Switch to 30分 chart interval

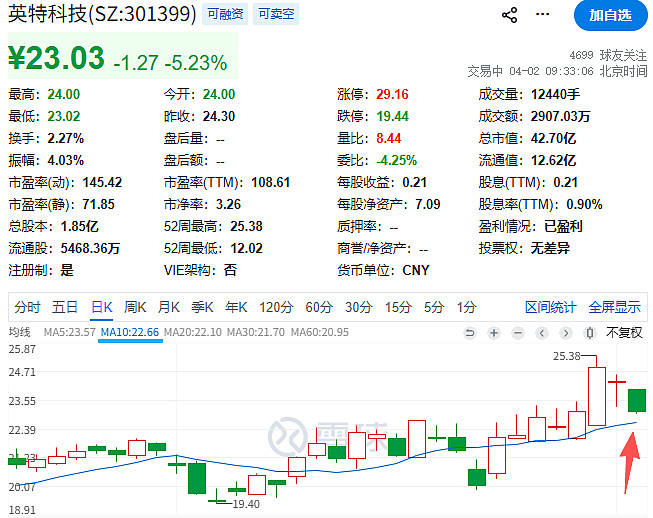359,307
